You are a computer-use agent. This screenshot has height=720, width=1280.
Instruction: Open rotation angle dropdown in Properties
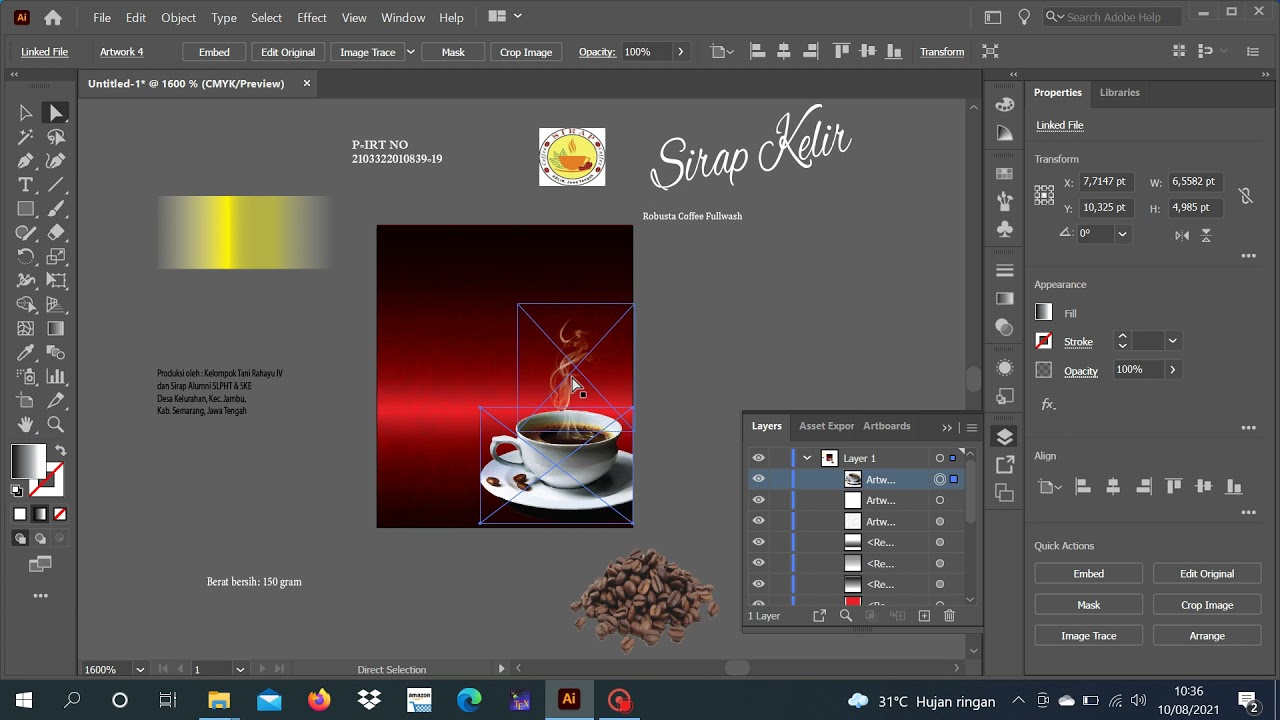(x=1122, y=234)
